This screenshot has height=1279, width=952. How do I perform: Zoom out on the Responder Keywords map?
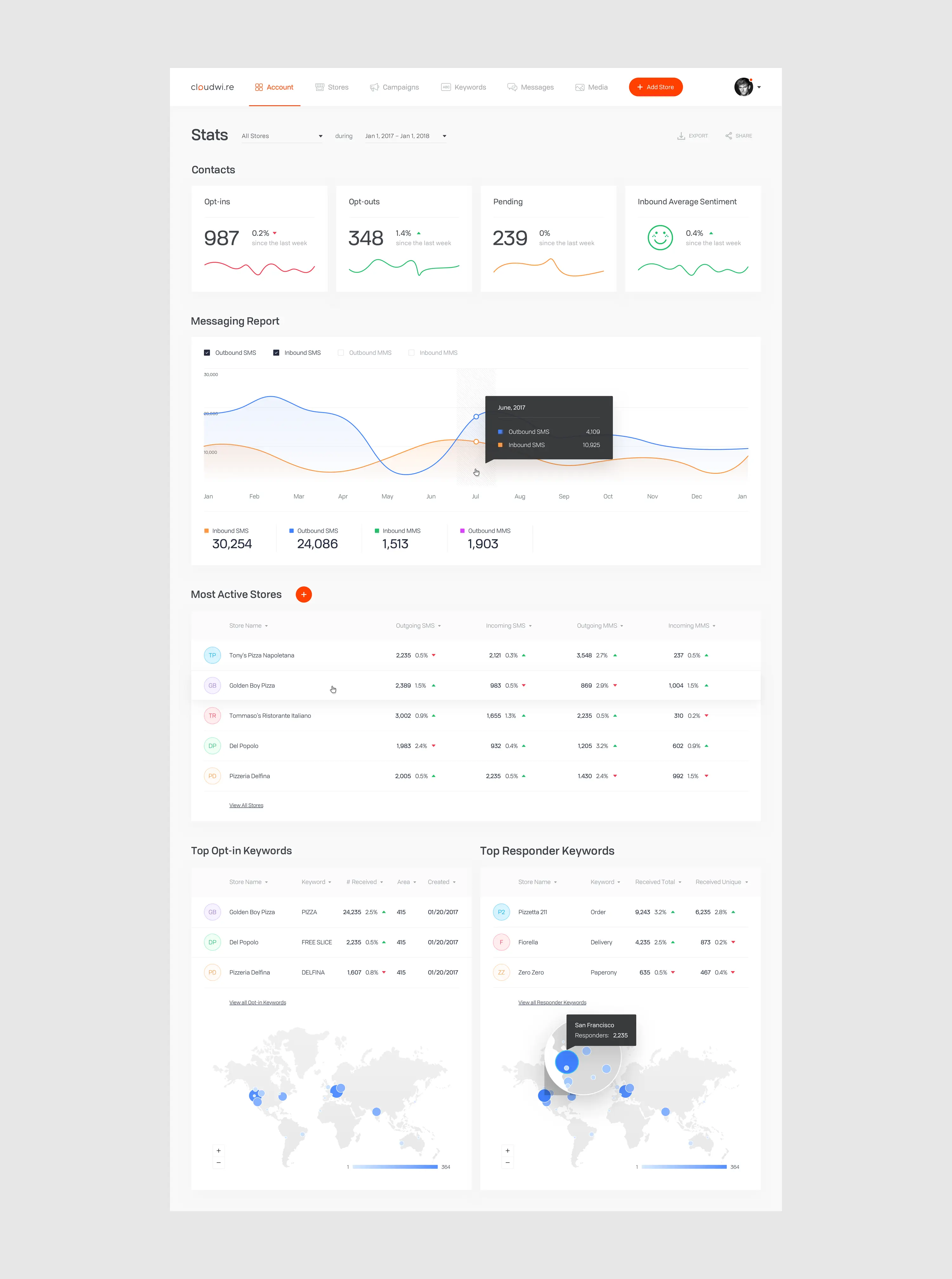(x=507, y=1163)
